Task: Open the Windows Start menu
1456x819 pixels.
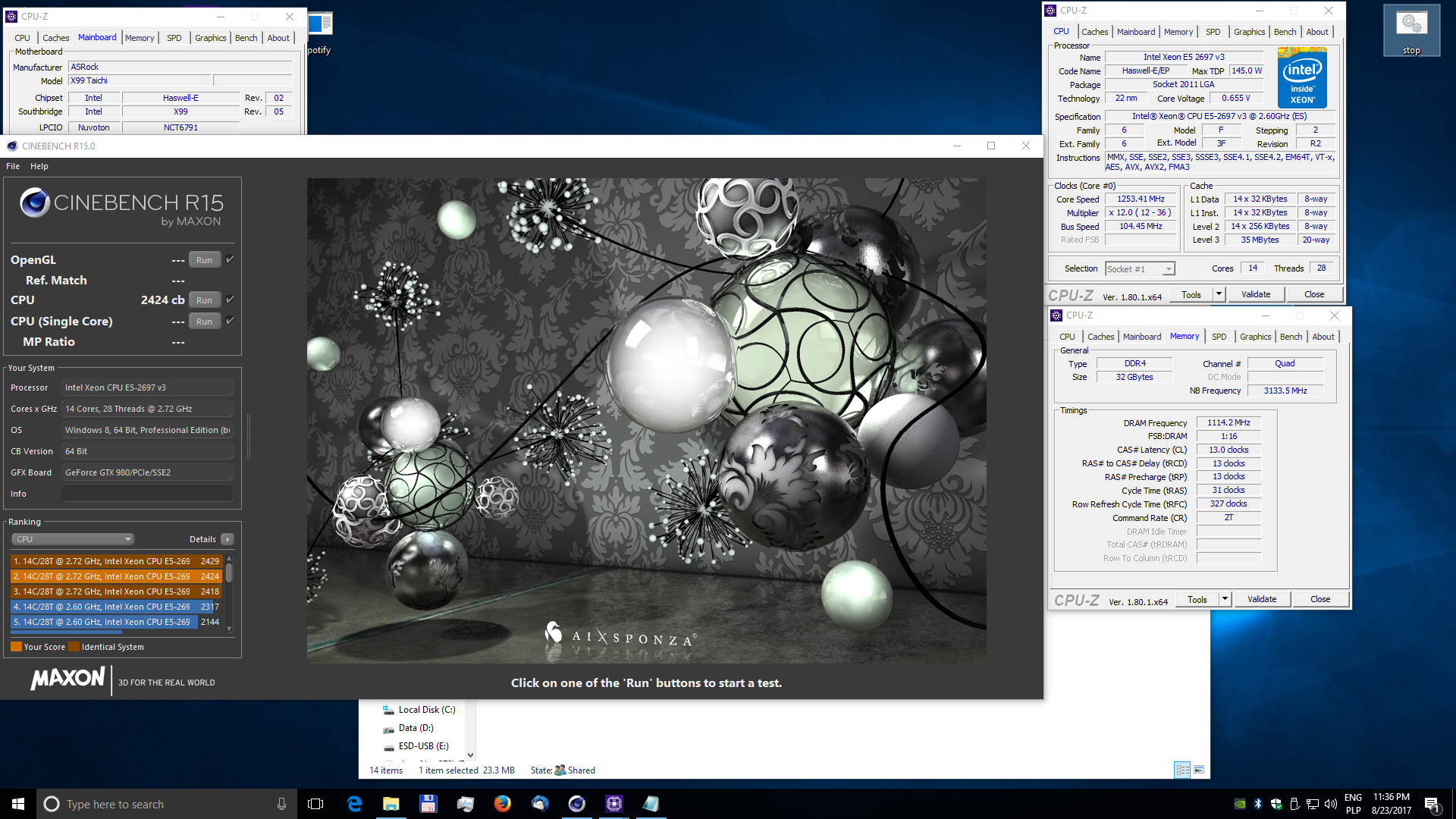Action: [18, 804]
